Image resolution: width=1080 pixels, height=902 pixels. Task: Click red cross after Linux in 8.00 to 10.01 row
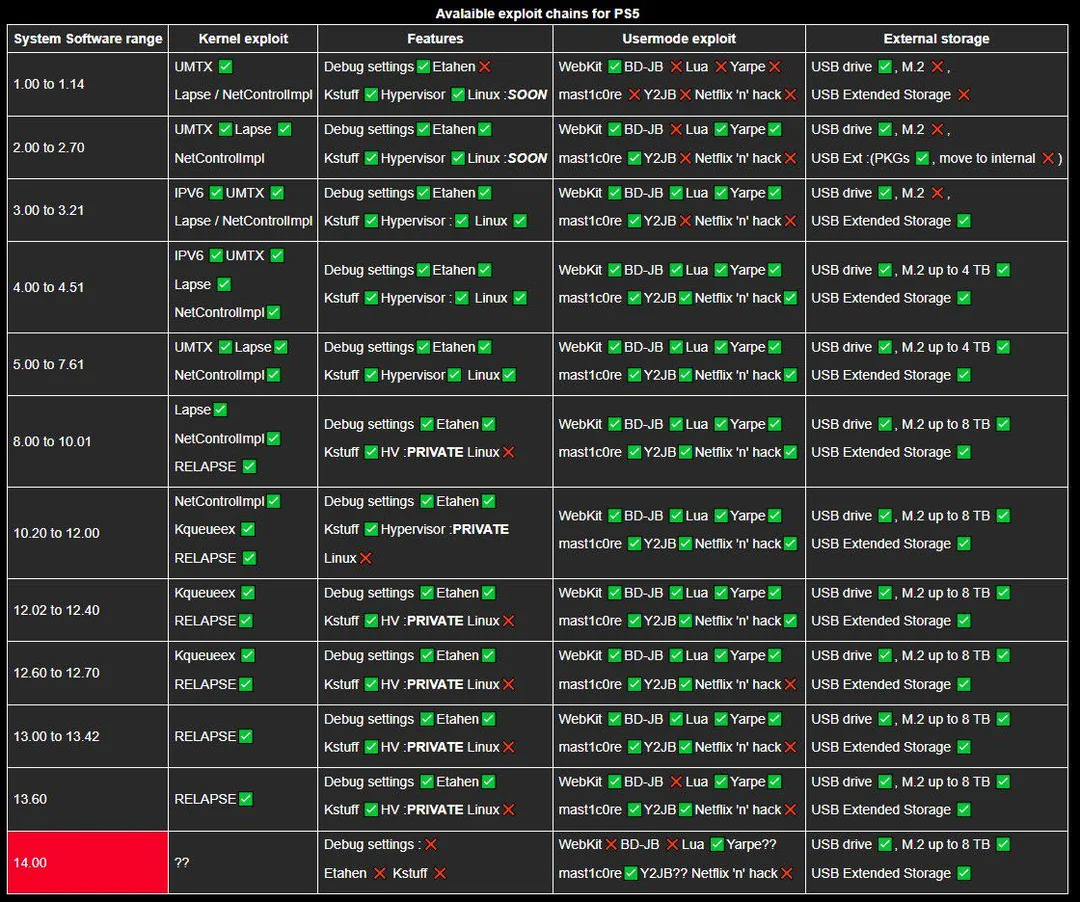coord(508,452)
